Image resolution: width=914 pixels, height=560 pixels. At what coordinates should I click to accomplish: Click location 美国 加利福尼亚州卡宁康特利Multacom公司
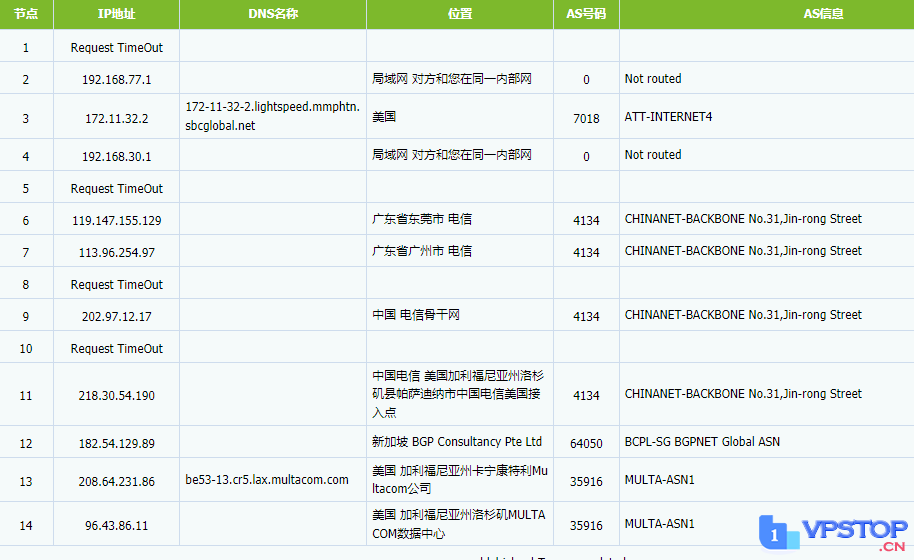pos(460,480)
